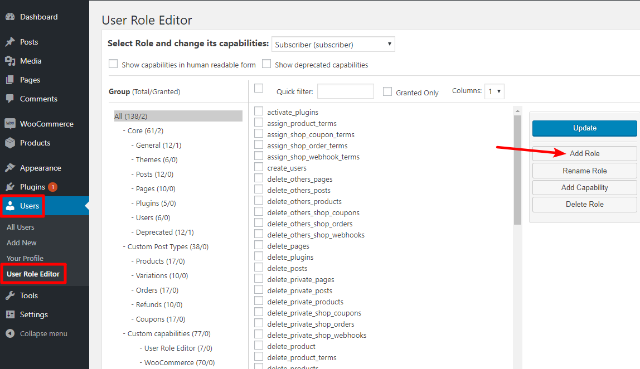Click the Plugins update count badge
Image resolution: width=640 pixels, height=369 pixels.
coord(53,187)
